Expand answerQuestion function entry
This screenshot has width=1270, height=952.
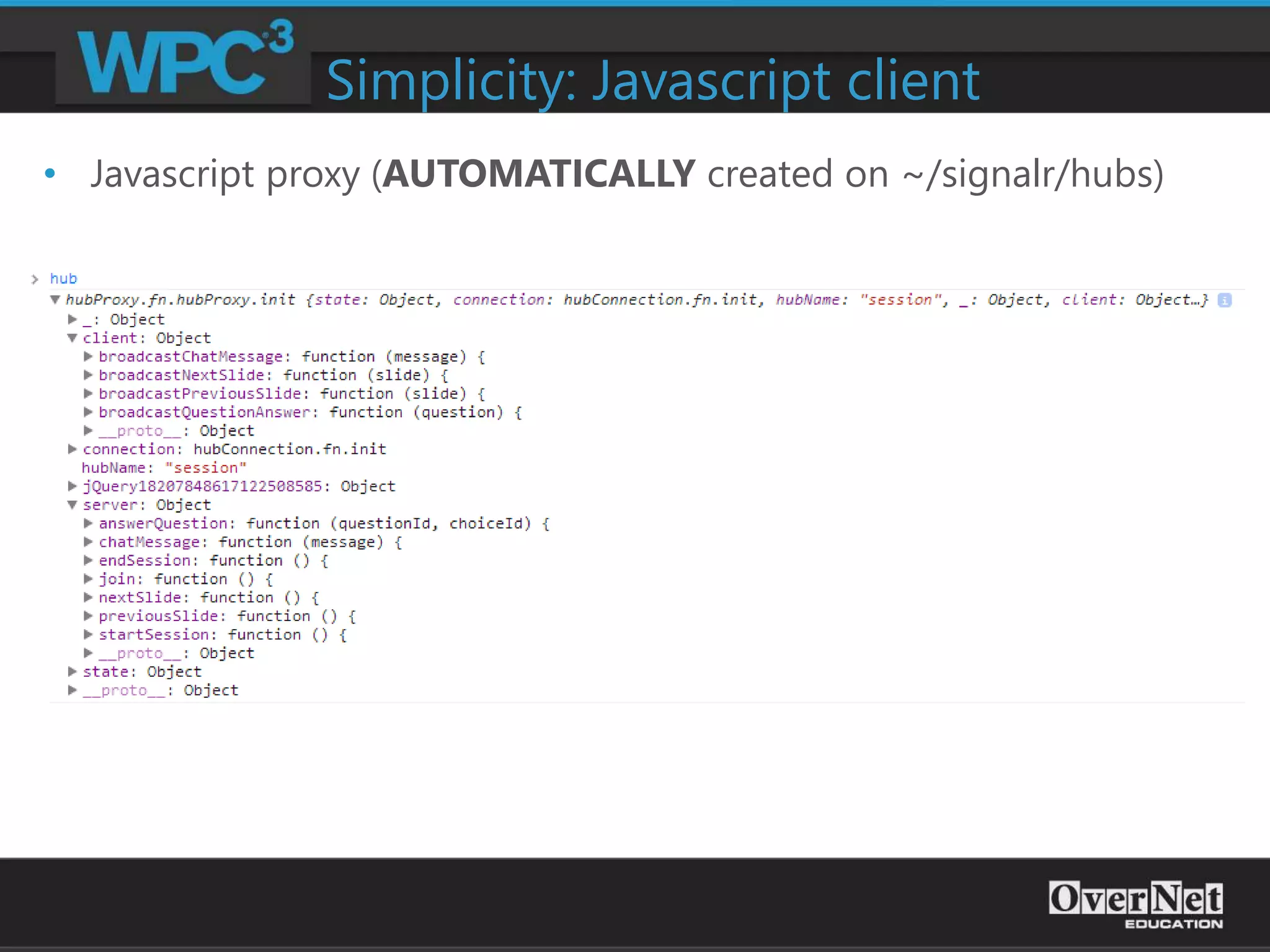click(x=88, y=523)
